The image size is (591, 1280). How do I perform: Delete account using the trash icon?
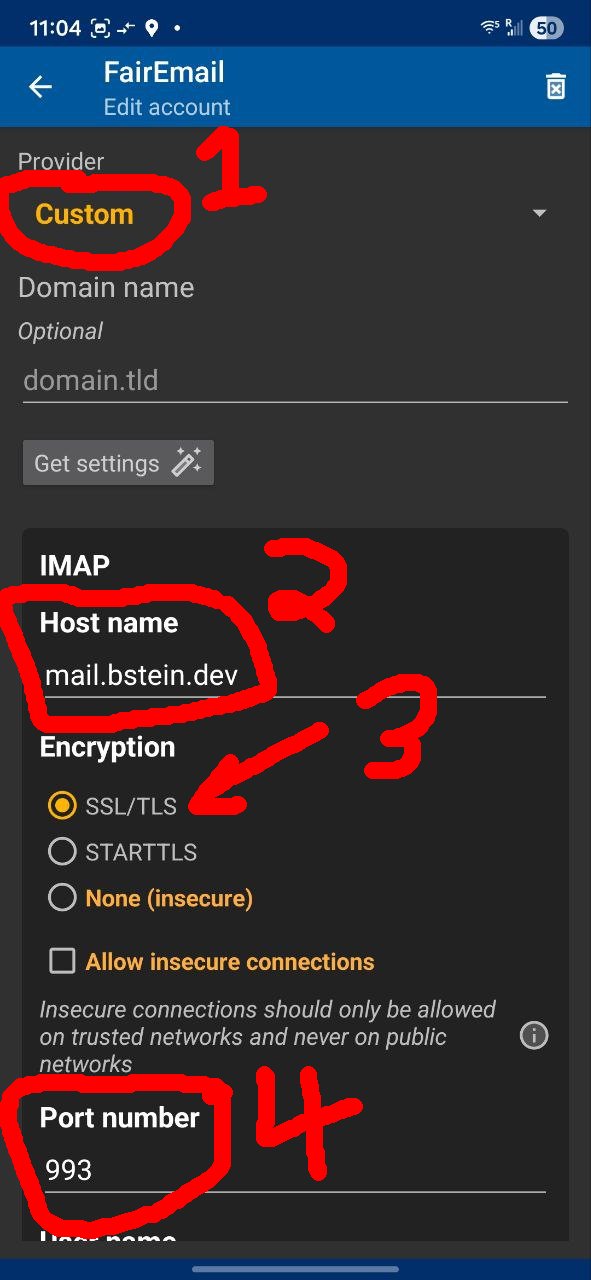[556, 87]
